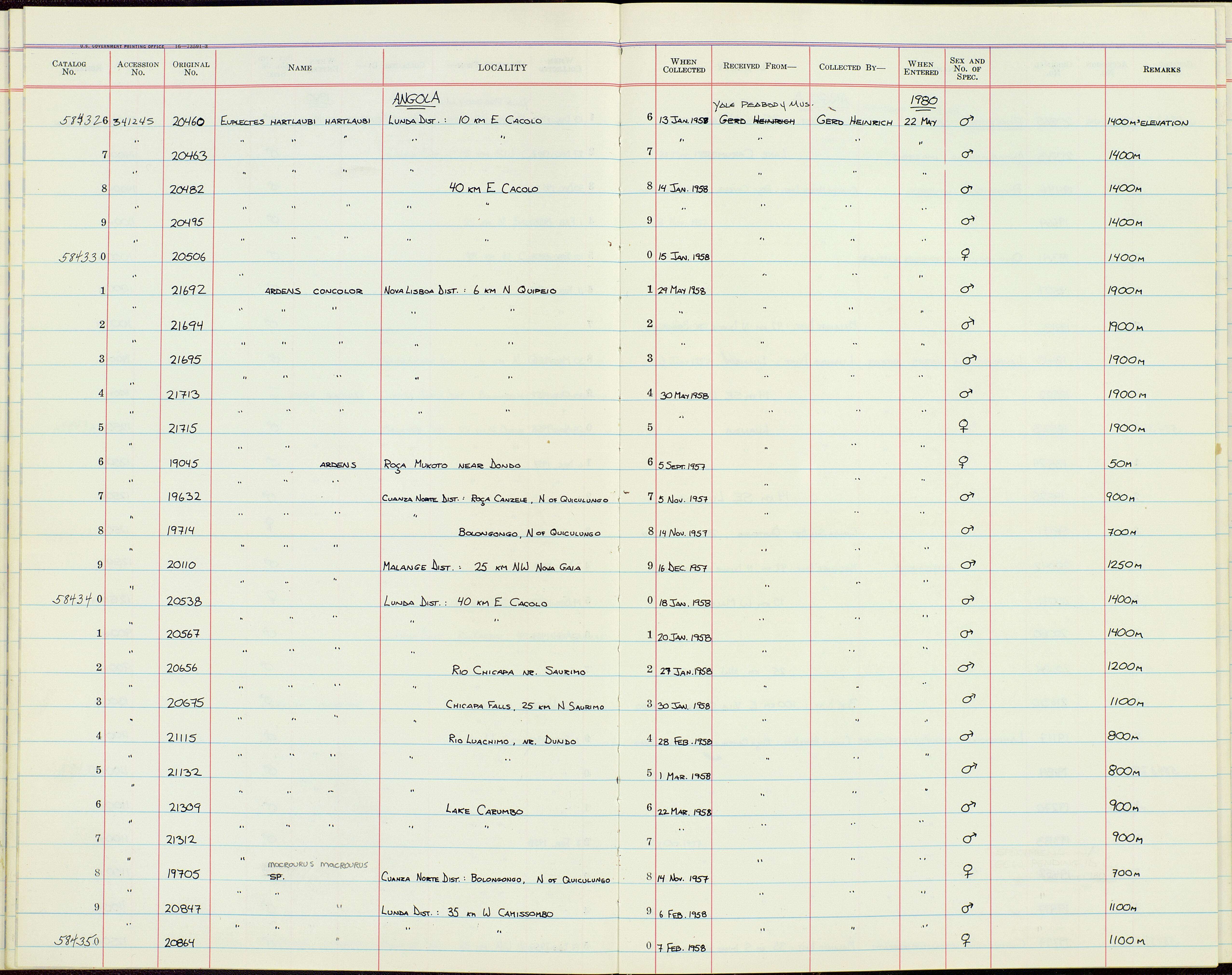Select locality 'Roça Canzele, N of Quiculungo'

539,499
